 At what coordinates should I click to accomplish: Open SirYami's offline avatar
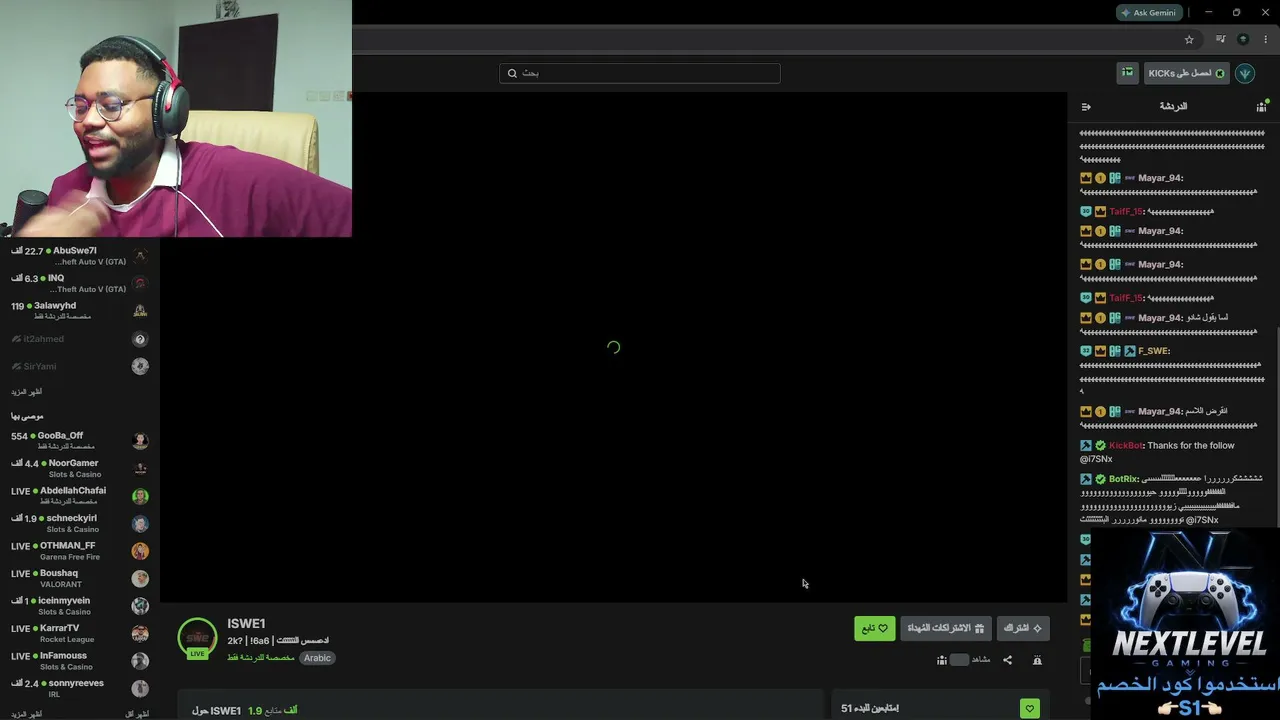140,366
